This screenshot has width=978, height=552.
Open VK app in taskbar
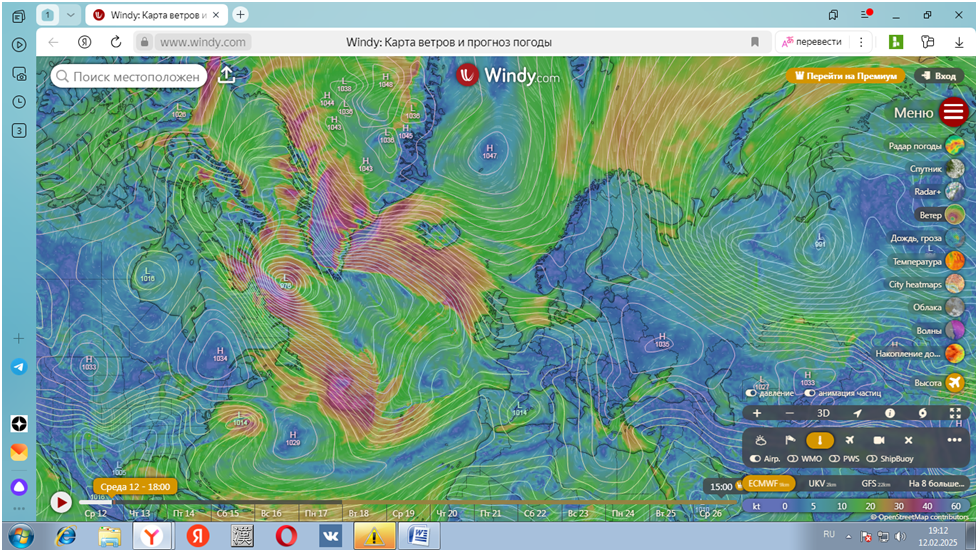click(329, 536)
